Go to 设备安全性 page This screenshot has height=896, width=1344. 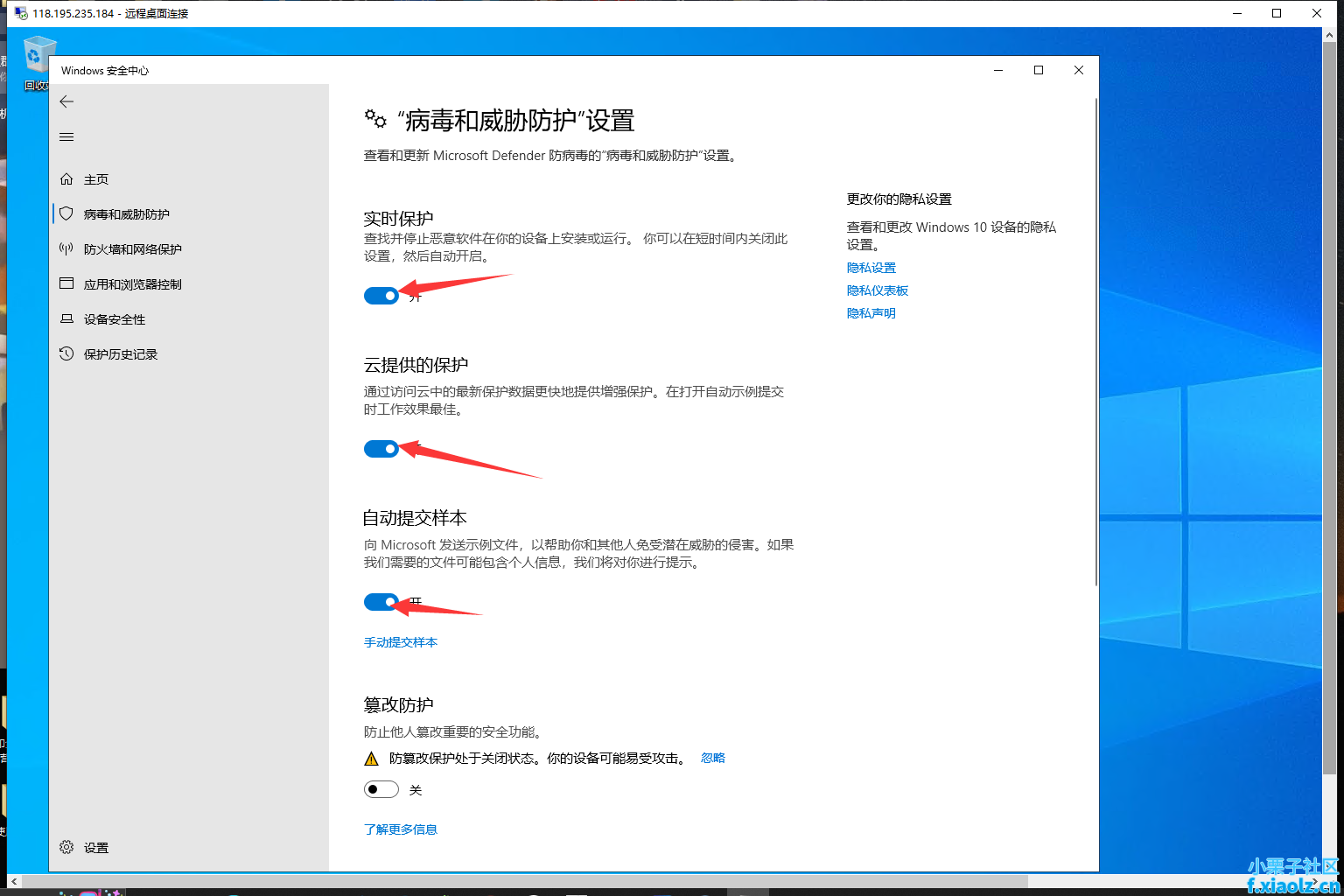point(114,319)
